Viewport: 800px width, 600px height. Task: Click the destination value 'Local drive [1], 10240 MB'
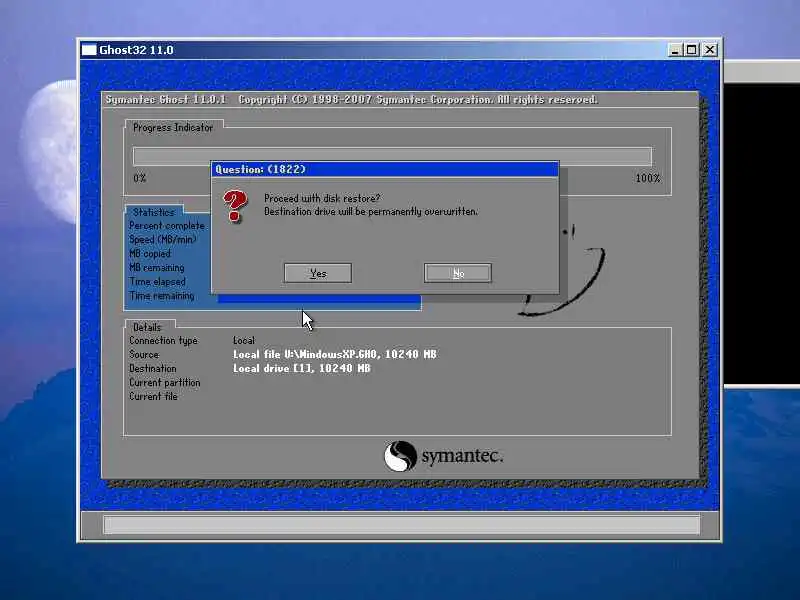(302, 368)
